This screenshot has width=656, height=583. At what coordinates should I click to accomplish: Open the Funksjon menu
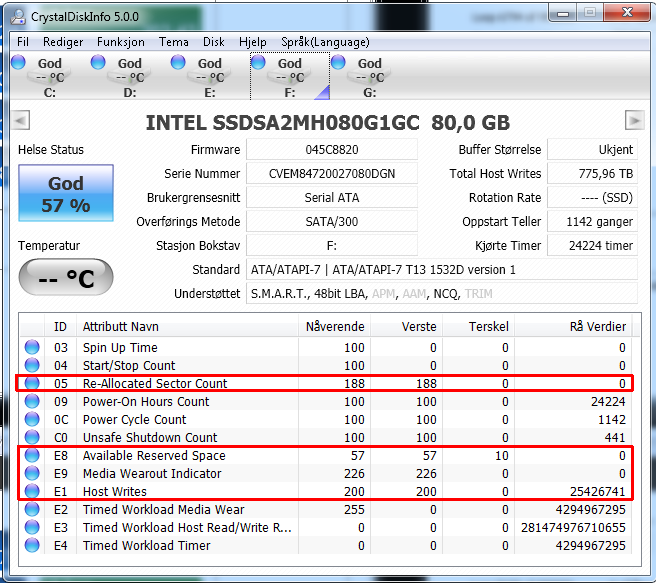[120, 42]
